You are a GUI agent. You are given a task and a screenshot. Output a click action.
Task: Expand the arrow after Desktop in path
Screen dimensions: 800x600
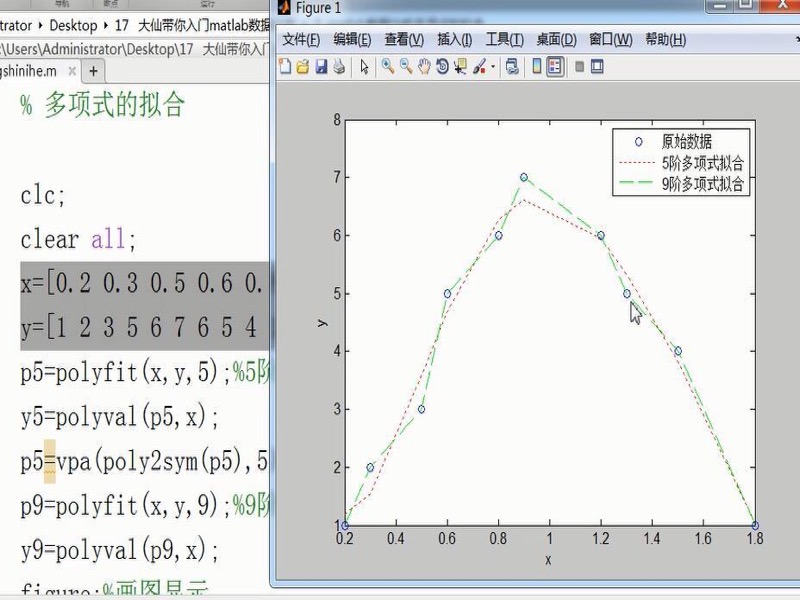106,25
